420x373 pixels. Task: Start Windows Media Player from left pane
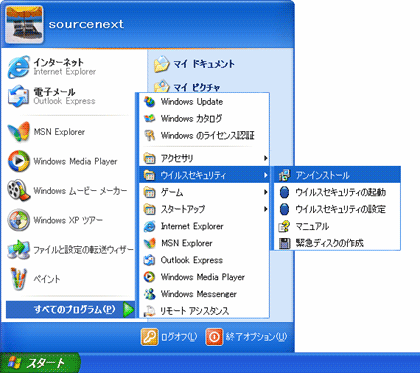pyautogui.click(x=19, y=161)
